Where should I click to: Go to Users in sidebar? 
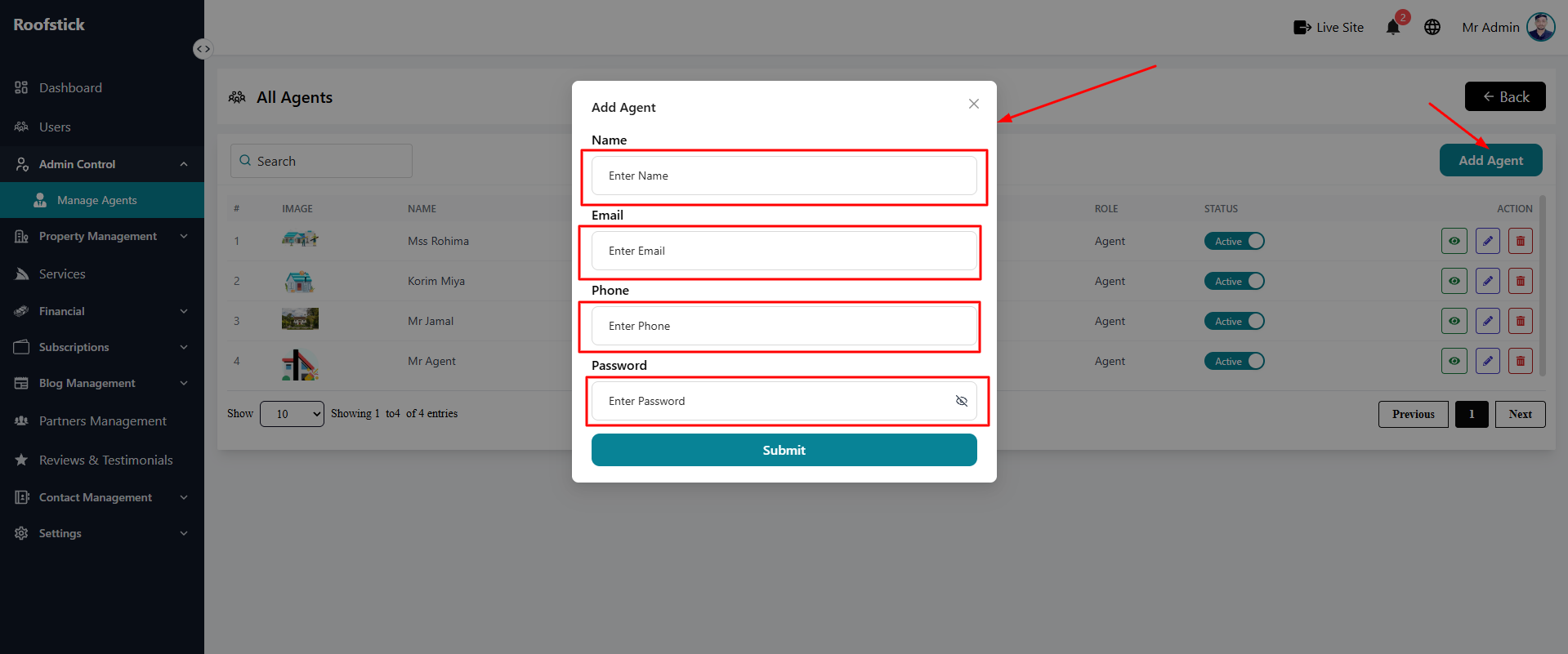pos(102,127)
